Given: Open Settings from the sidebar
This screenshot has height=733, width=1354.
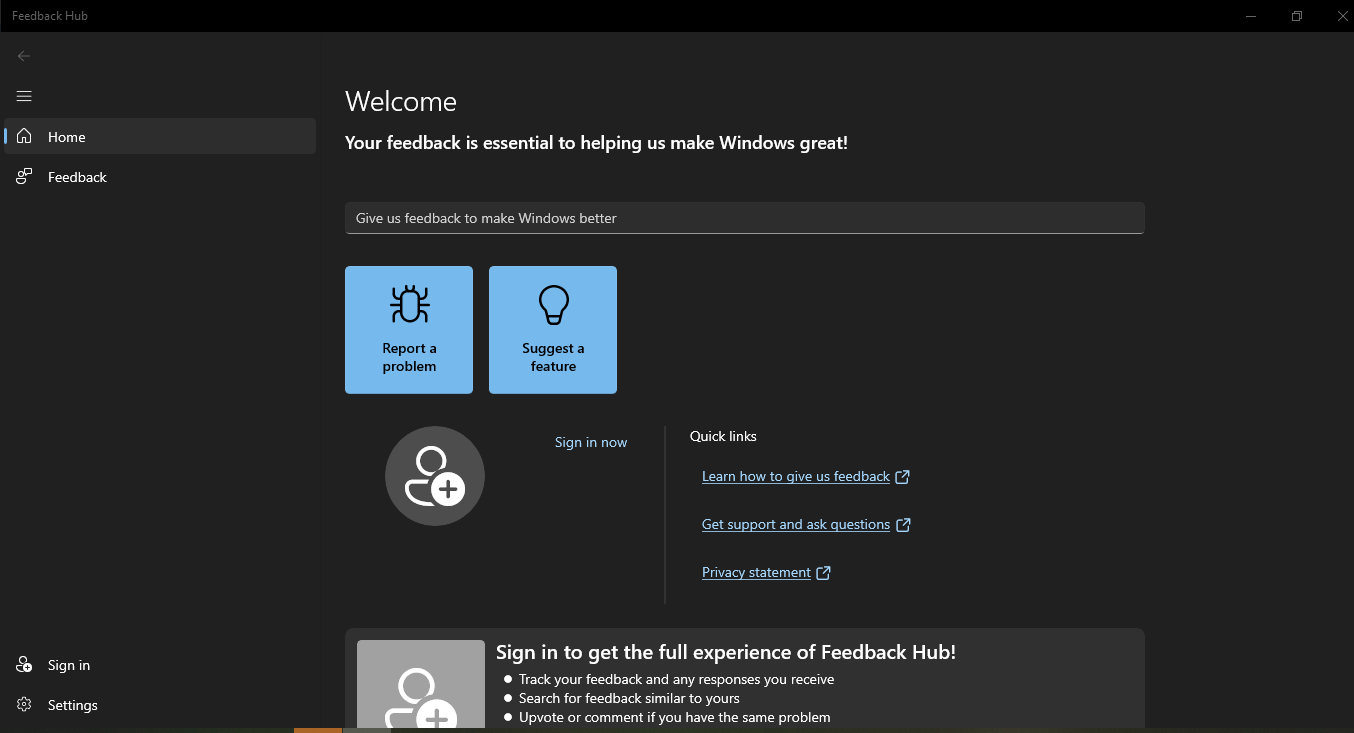Looking at the screenshot, I should pyautogui.click(x=72, y=705).
